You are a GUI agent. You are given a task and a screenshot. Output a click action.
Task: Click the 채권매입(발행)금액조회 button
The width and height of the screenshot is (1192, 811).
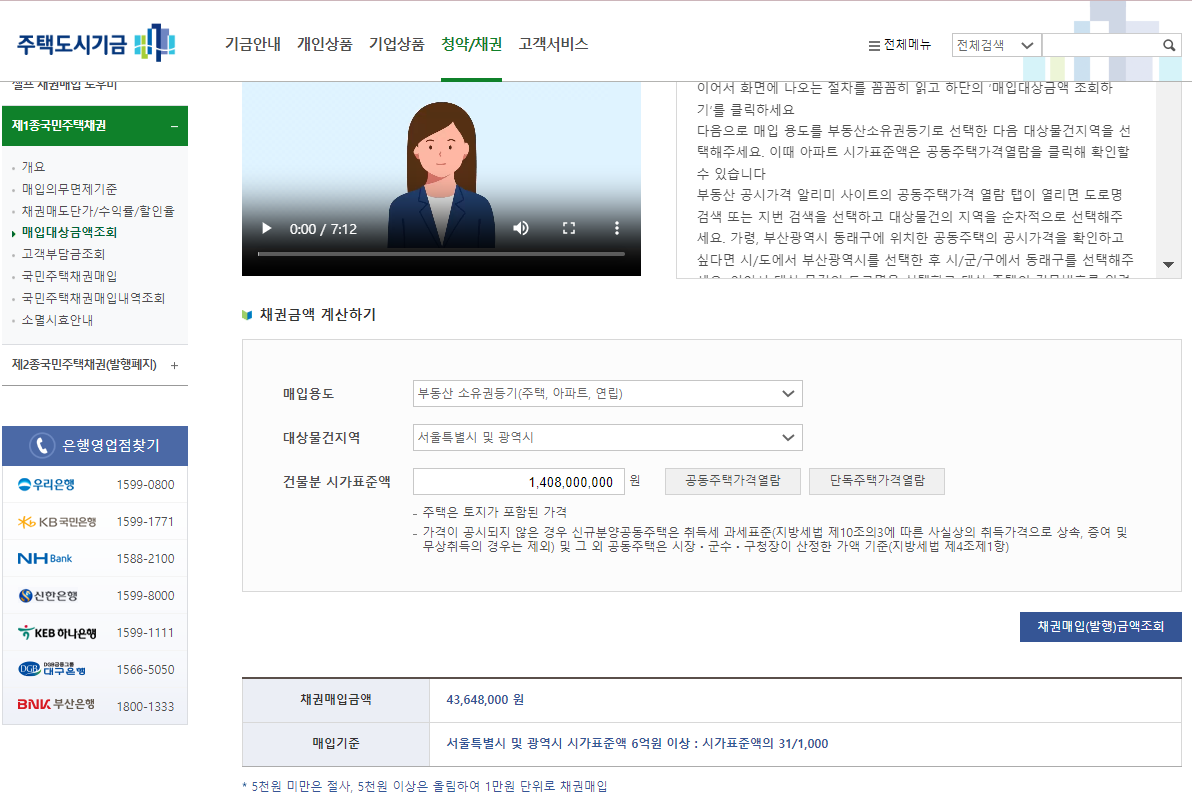tap(1099, 625)
